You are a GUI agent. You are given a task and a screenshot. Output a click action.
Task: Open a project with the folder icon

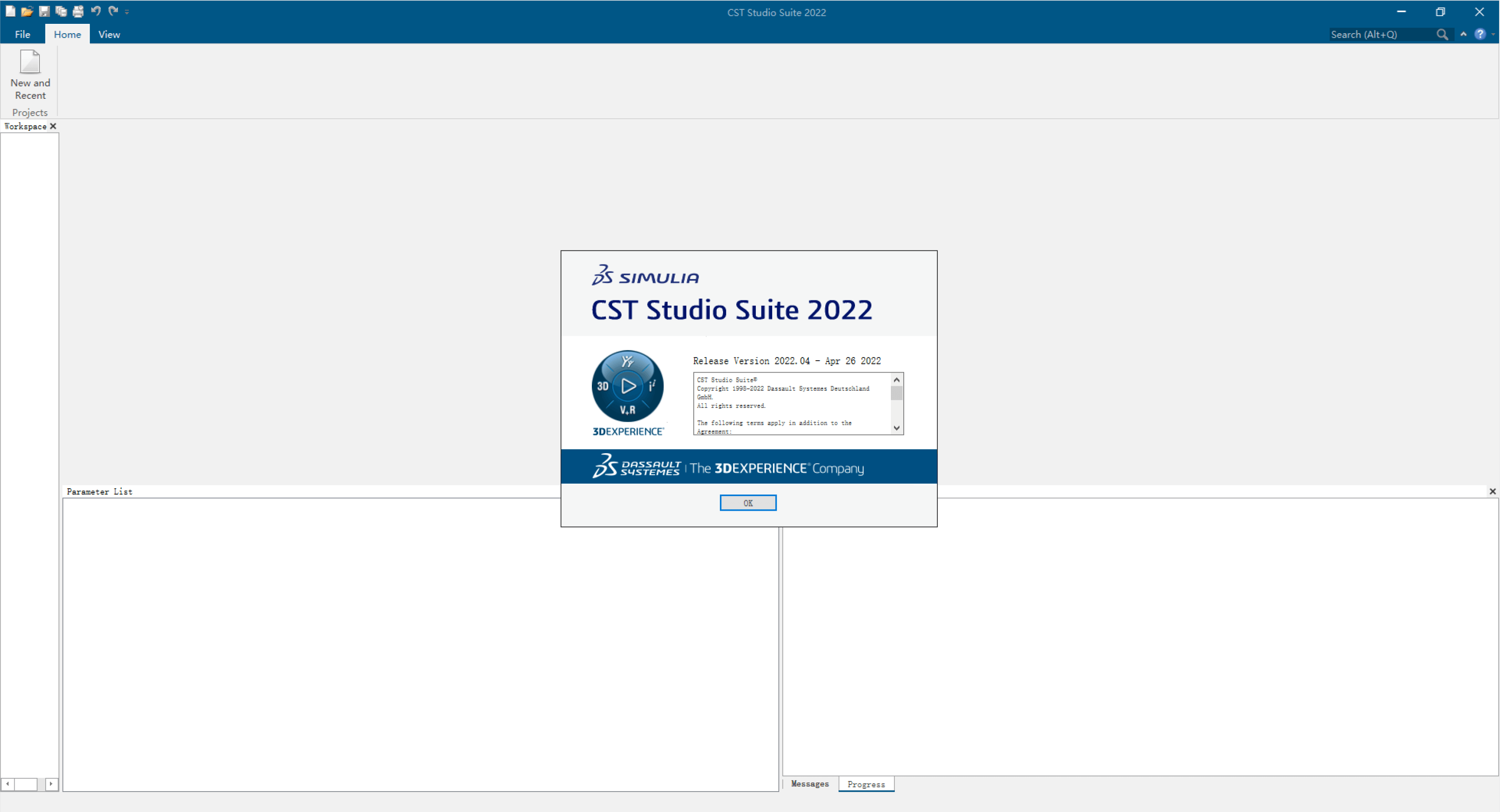click(27, 11)
